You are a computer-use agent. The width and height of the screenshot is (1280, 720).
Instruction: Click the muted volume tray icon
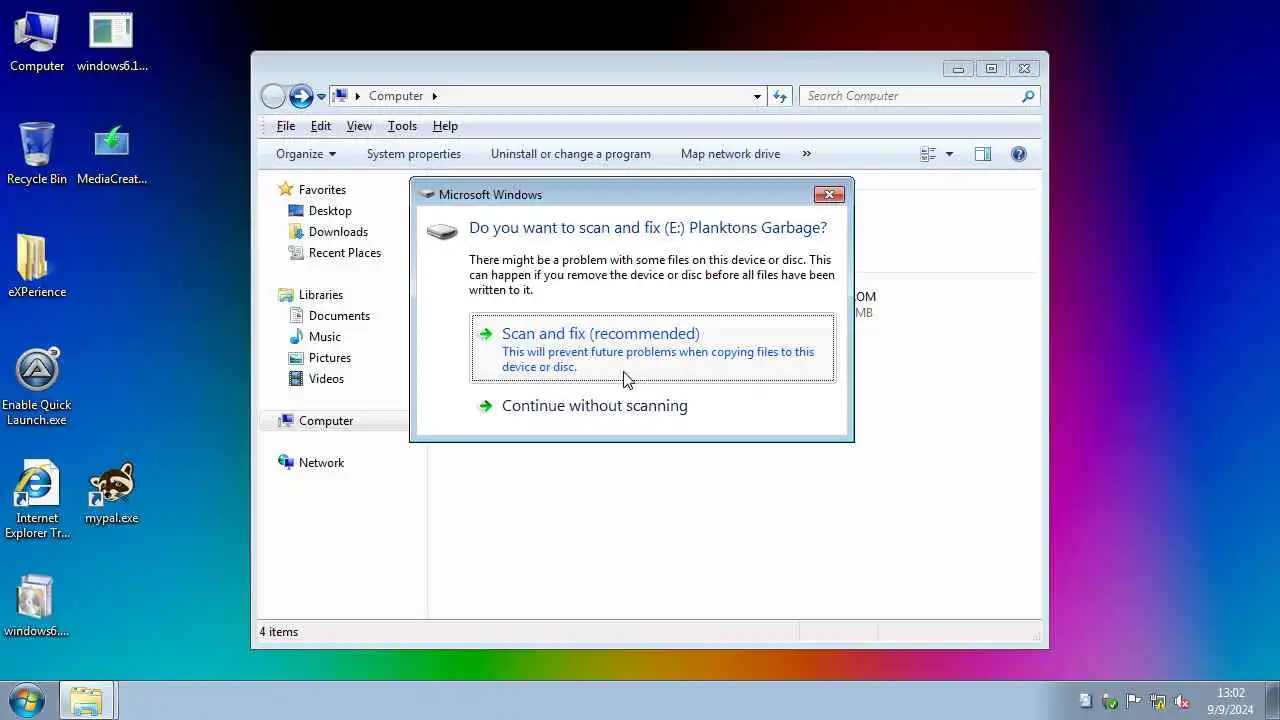tap(1181, 701)
